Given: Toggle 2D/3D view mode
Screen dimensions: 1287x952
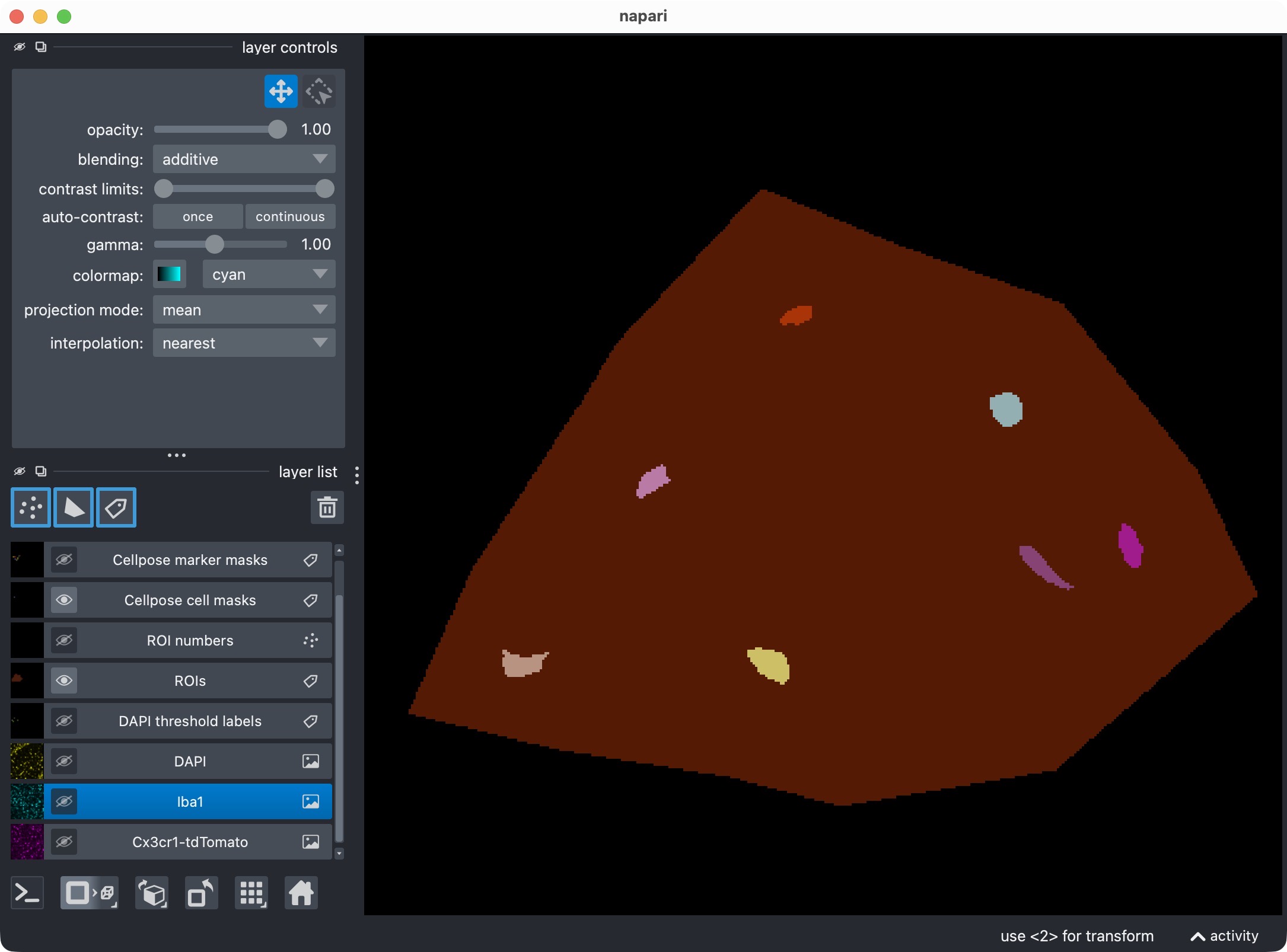Looking at the screenshot, I should pos(90,893).
